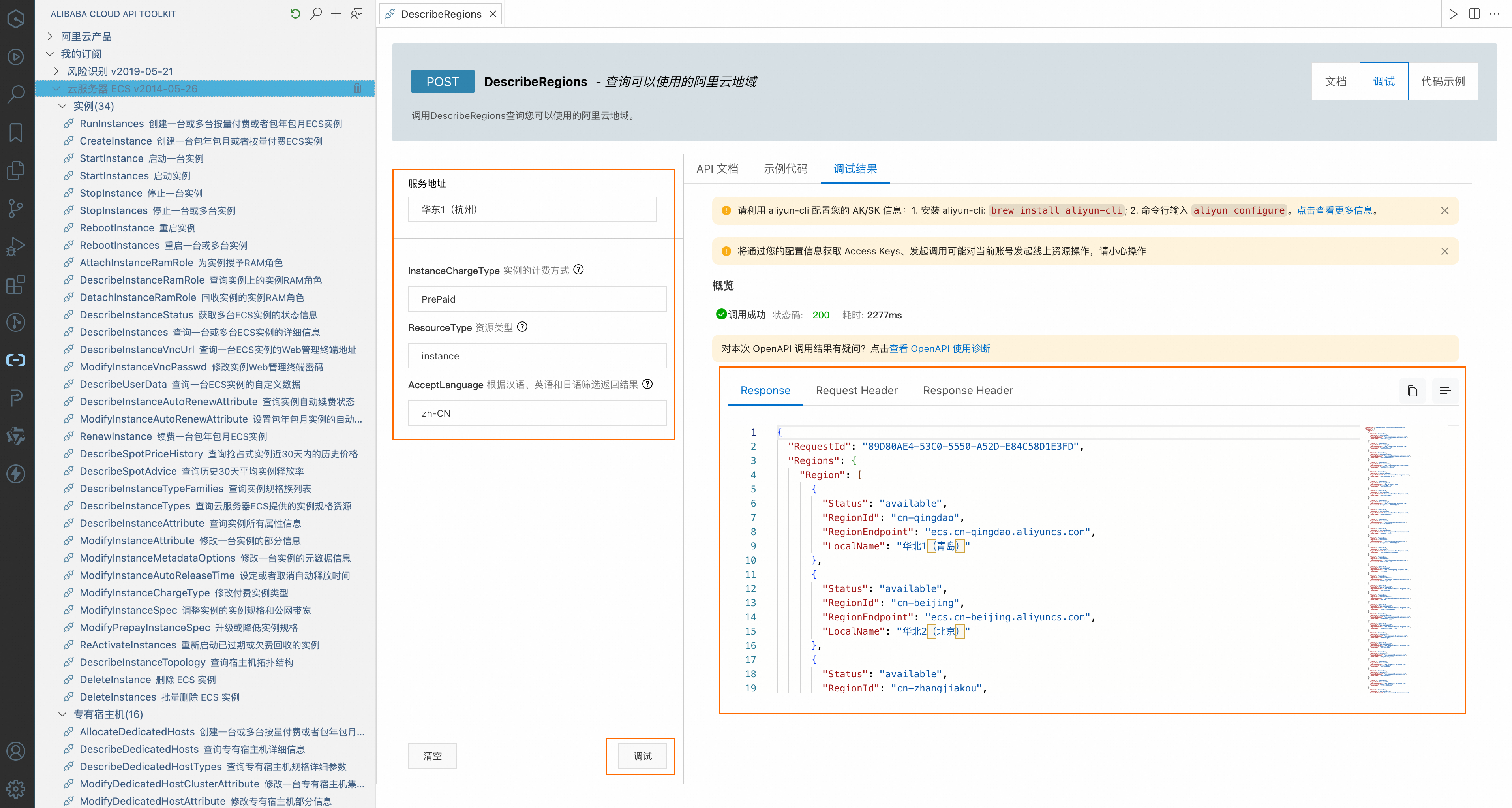Switch to the 调试 tab in header
1512x808 pixels.
pos(1383,81)
